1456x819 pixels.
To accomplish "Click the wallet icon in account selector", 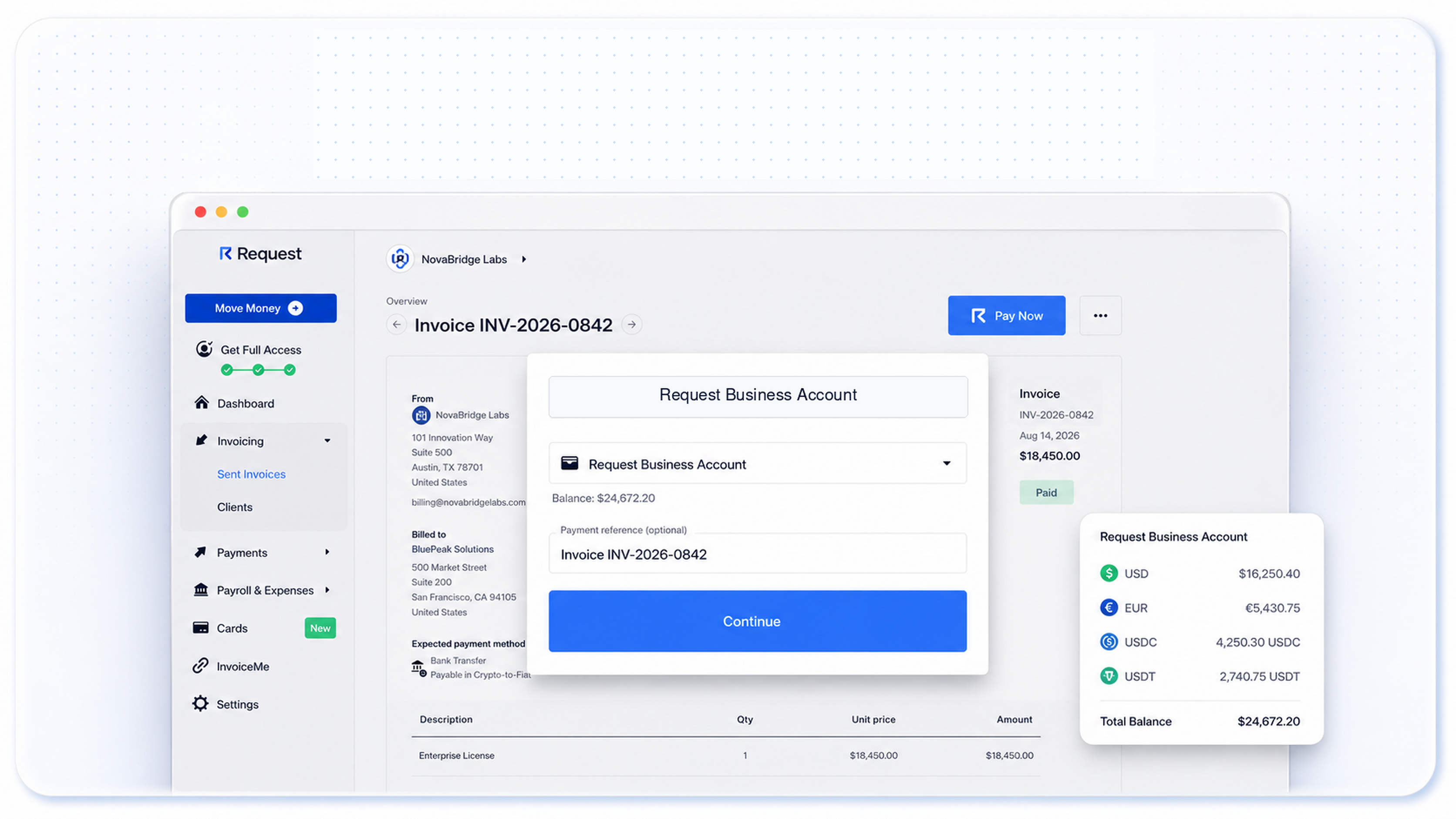I will (569, 464).
